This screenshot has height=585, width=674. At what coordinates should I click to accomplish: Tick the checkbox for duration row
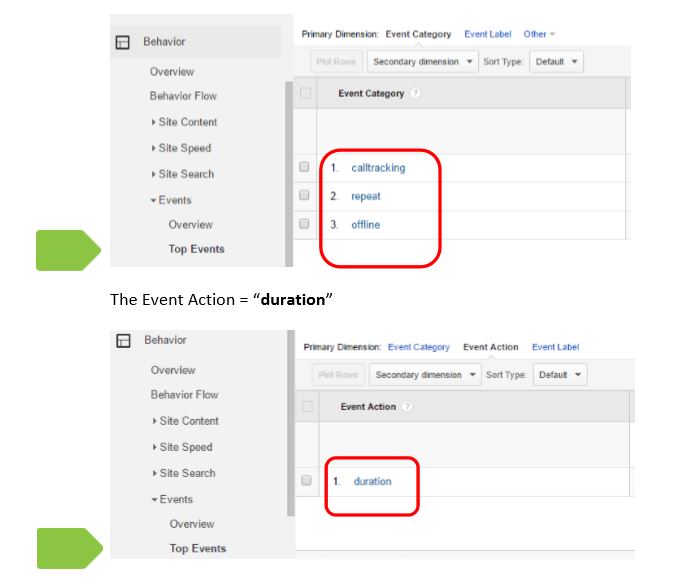point(306,480)
